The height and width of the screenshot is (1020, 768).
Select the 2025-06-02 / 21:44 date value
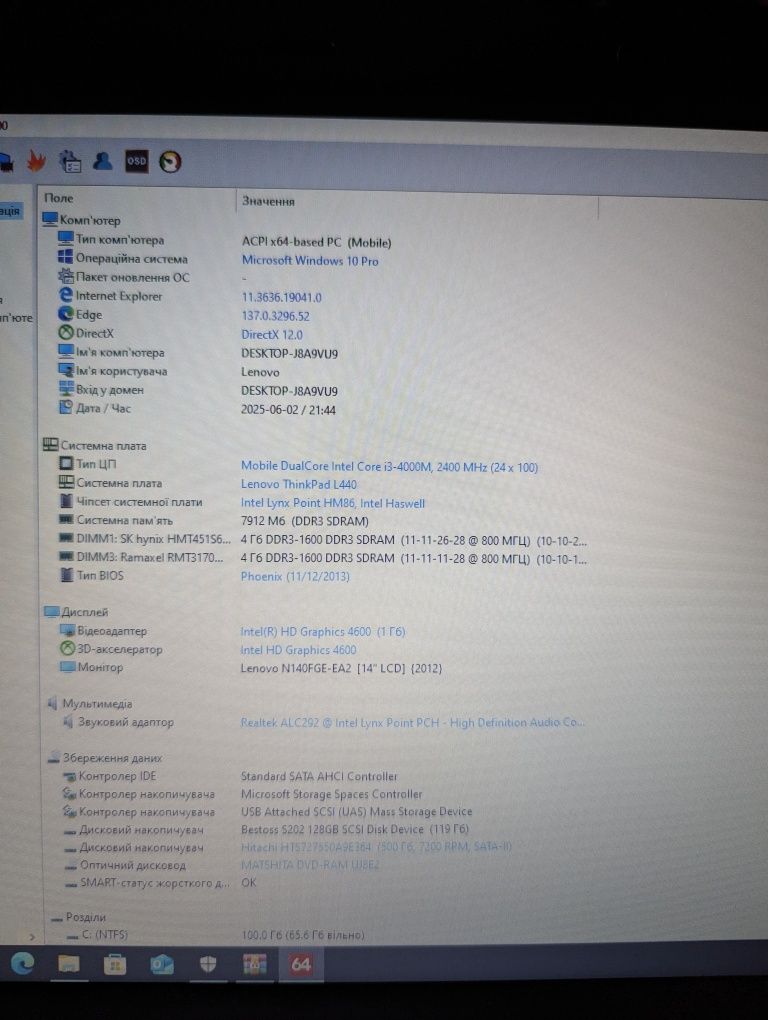(x=288, y=409)
